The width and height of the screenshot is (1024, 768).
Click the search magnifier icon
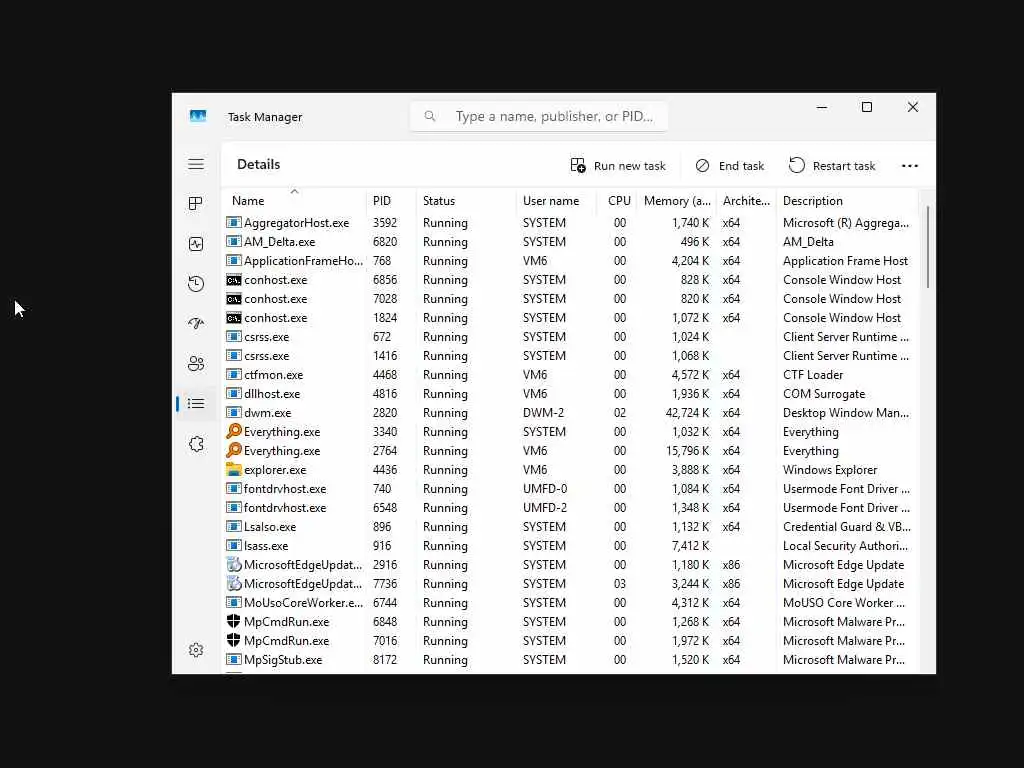tap(430, 116)
